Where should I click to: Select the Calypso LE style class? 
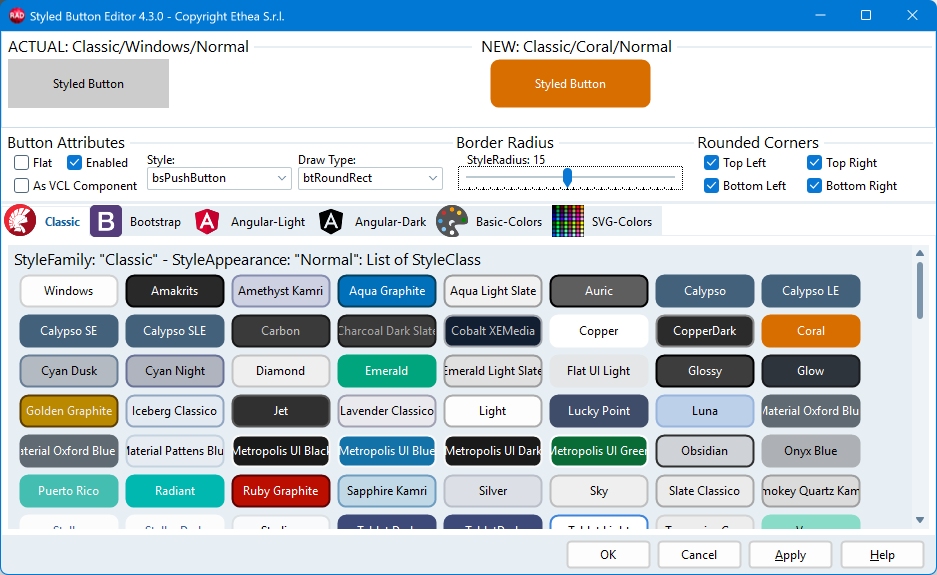[x=810, y=290]
